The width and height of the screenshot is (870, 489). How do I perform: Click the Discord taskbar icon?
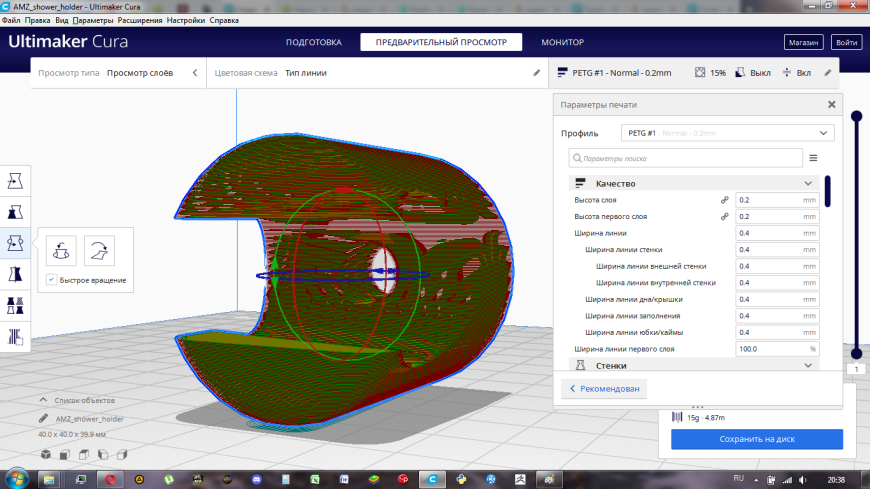pyautogui.click(x=256, y=479)
